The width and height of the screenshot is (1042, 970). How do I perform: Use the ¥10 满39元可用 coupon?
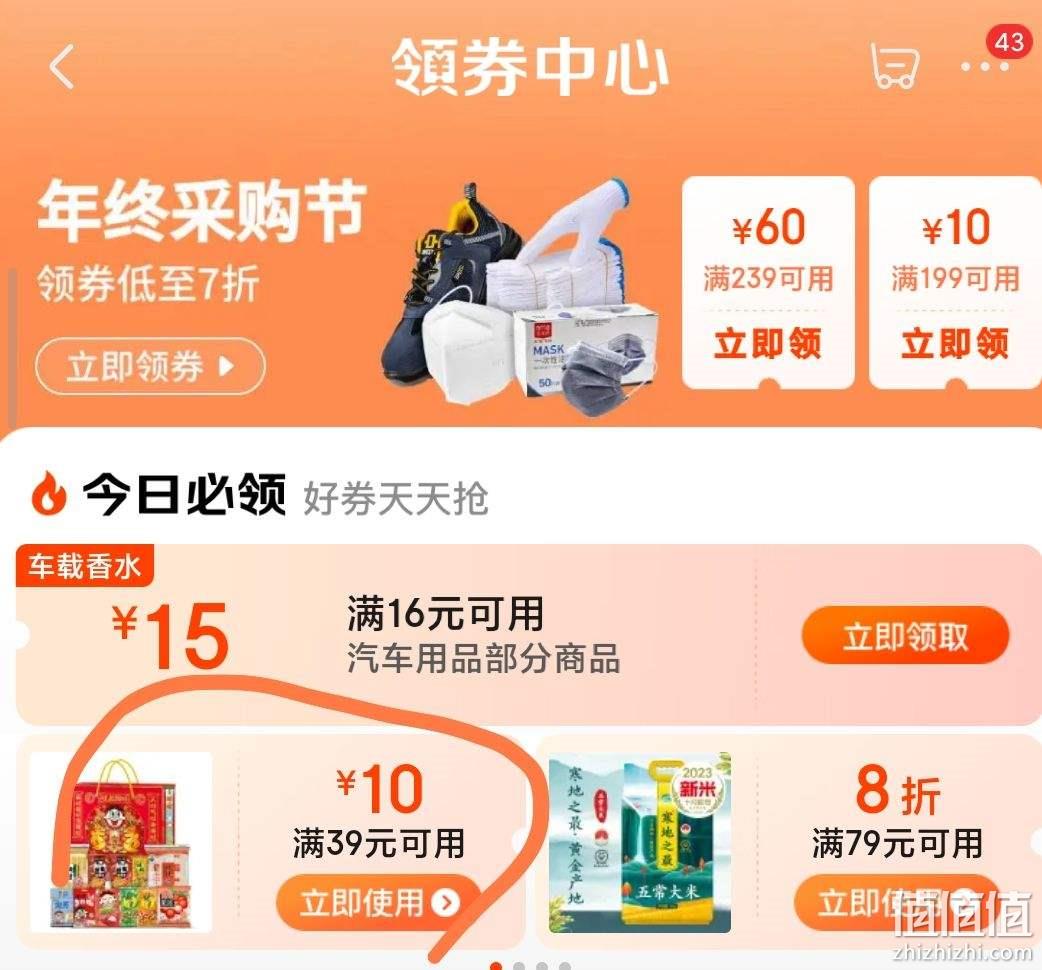[x=377, y=903]
